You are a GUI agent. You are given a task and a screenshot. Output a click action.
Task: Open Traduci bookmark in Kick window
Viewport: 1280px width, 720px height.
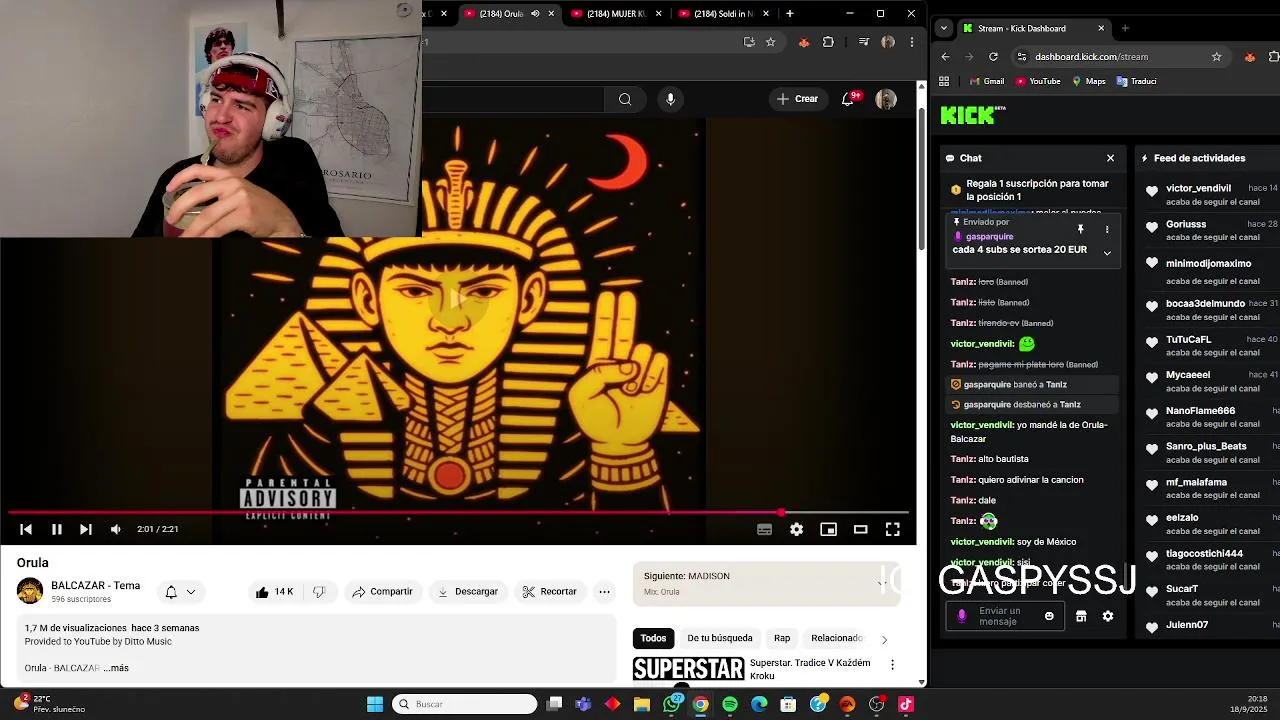point(1136,81)
